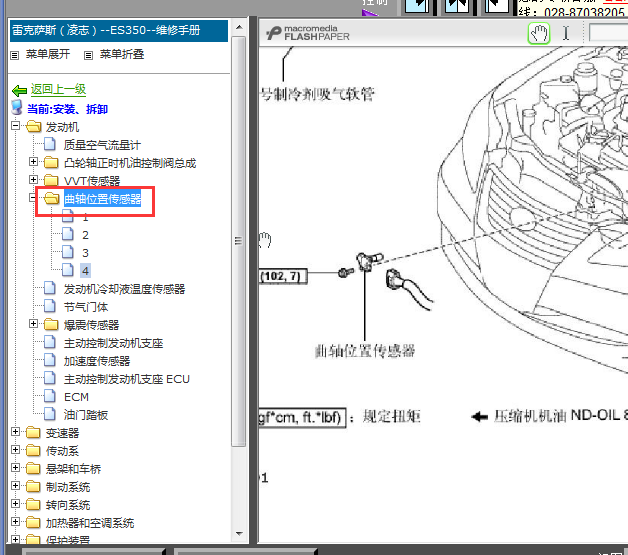Click the folder icon of 凸轮轴正时机油控制阀总成
Viewport: 628px width, 555px height.
point(51,162)
